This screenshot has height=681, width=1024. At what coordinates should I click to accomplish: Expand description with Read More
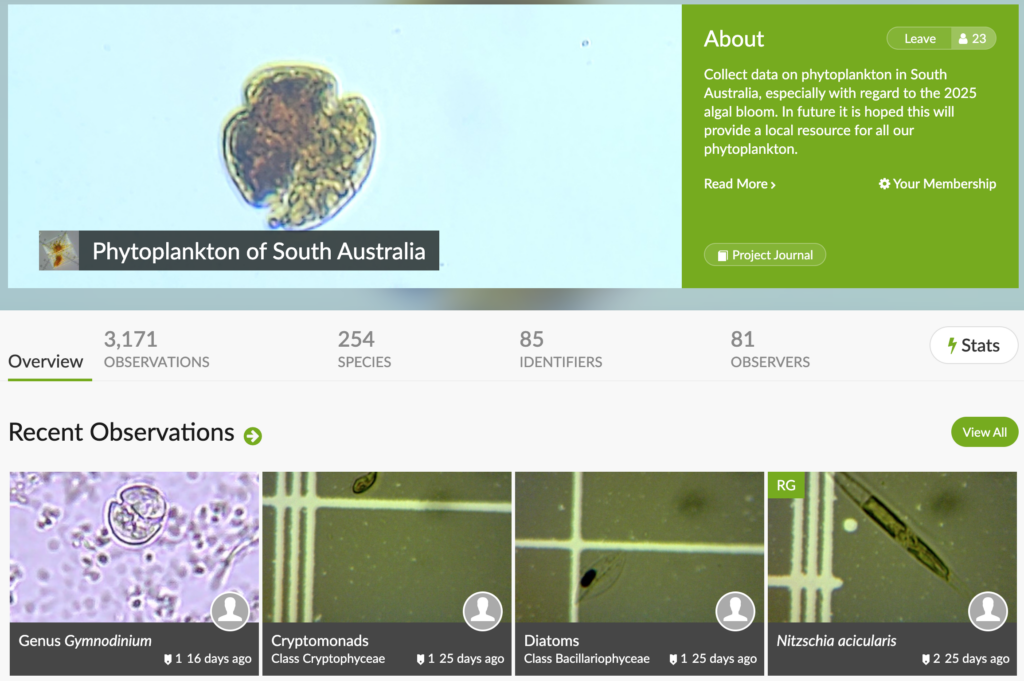739,184
